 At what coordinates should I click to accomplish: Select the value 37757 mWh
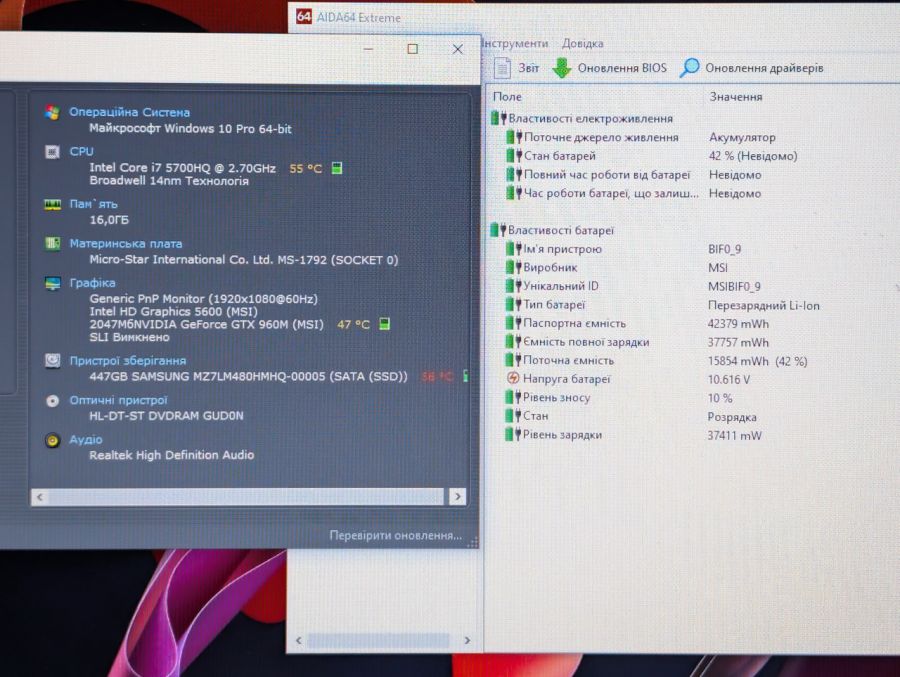(x=738, y=342)
